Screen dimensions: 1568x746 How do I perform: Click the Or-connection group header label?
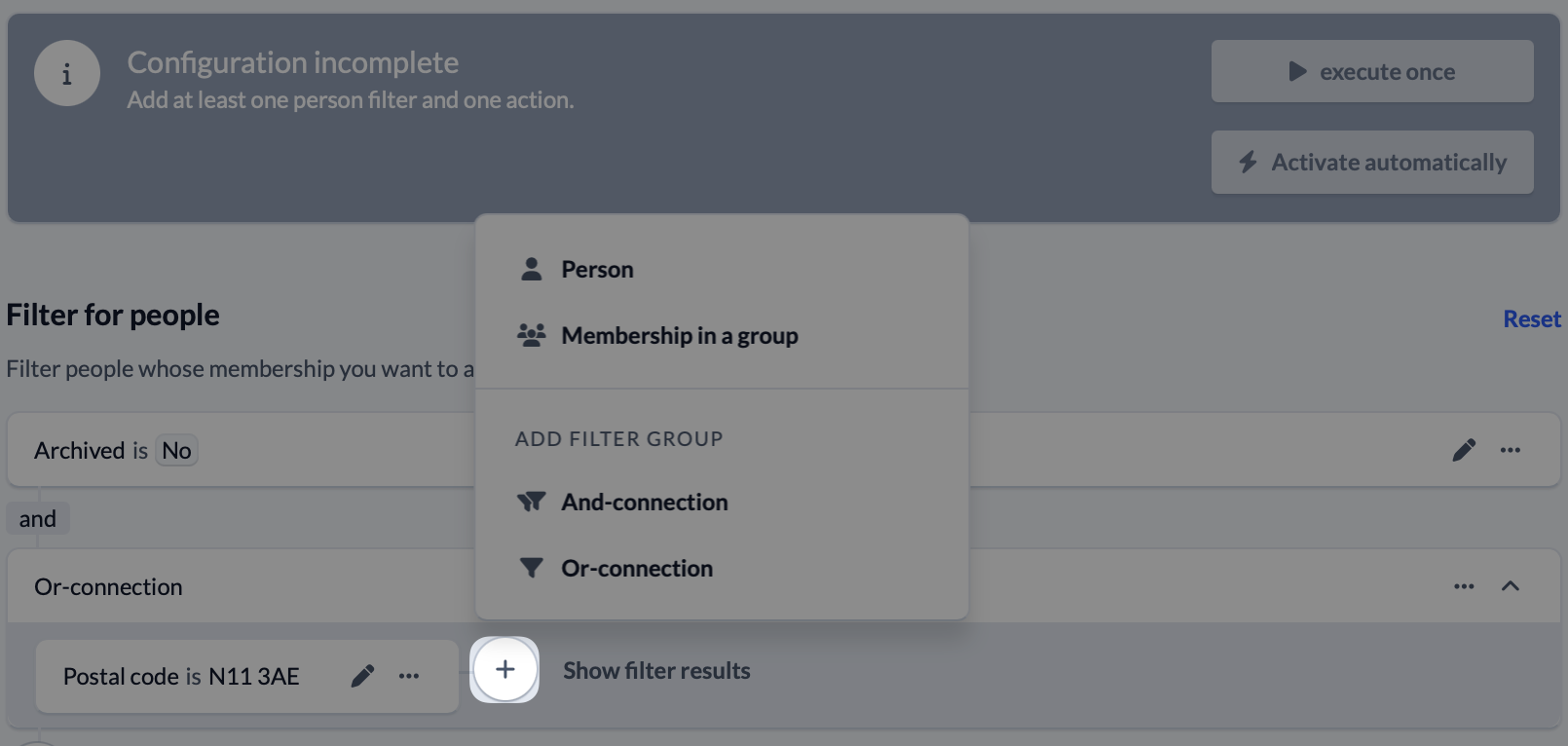tap(108, 587)
